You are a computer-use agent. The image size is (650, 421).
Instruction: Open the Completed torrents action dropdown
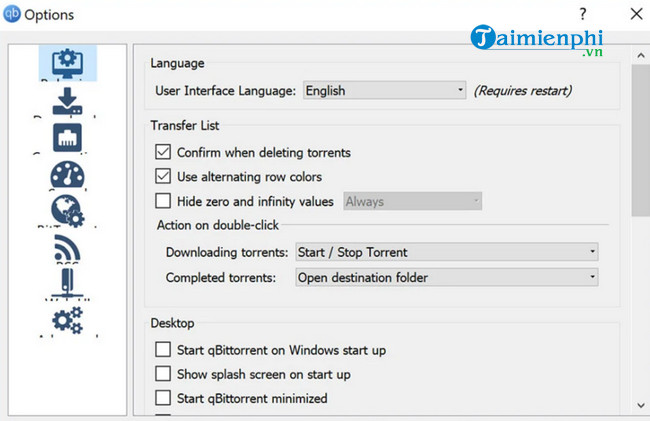[447, 277]
